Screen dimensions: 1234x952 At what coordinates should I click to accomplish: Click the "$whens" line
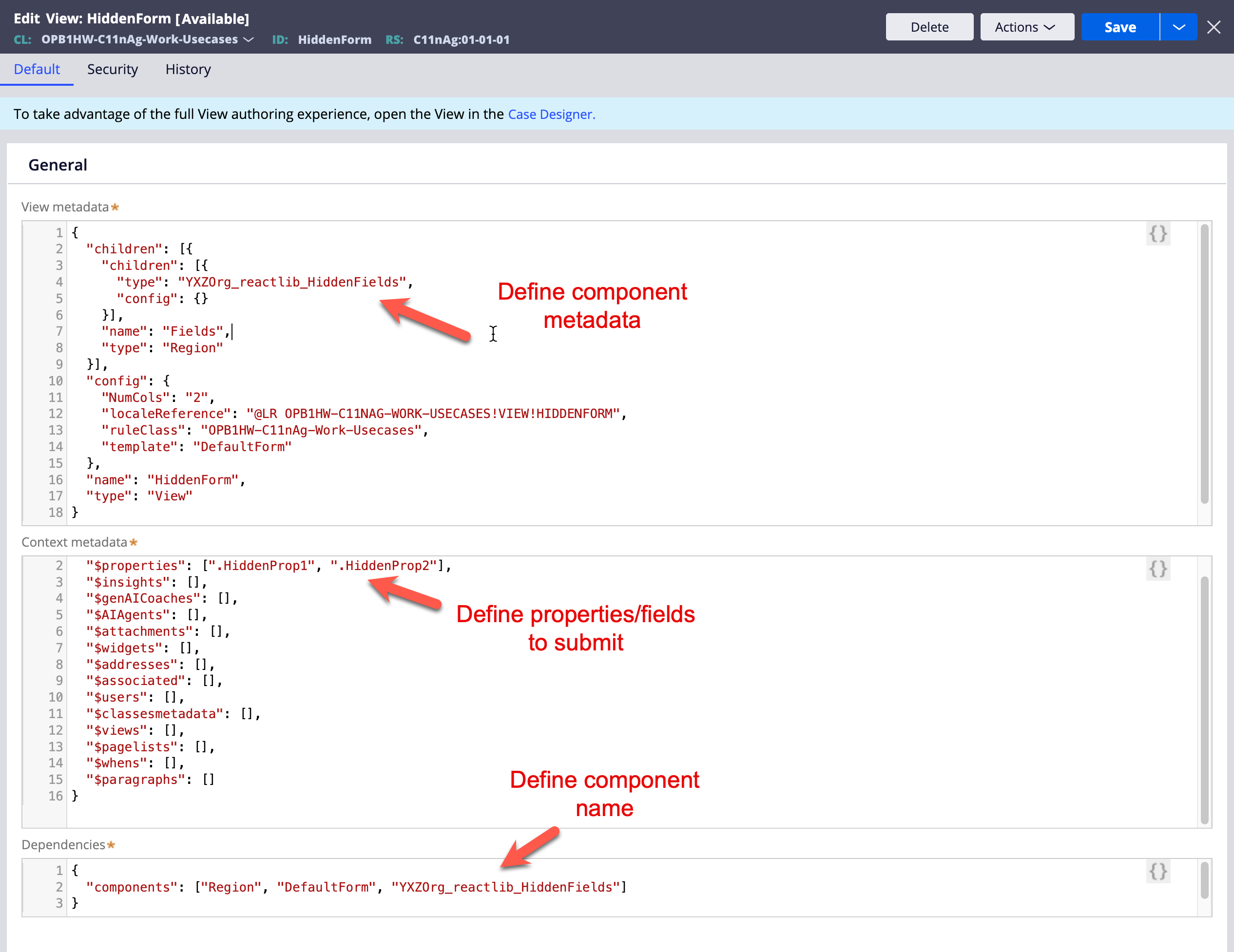(135, 763)
